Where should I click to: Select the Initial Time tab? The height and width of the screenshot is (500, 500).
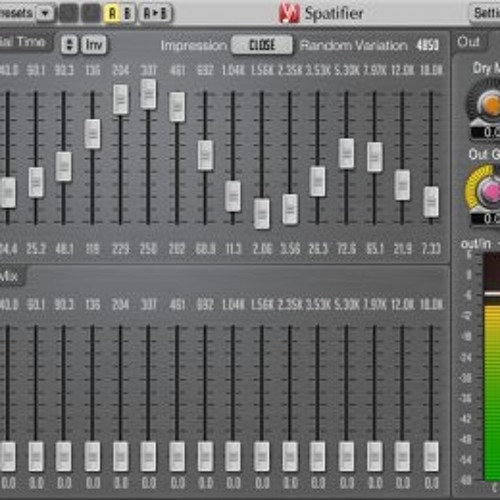25,42
